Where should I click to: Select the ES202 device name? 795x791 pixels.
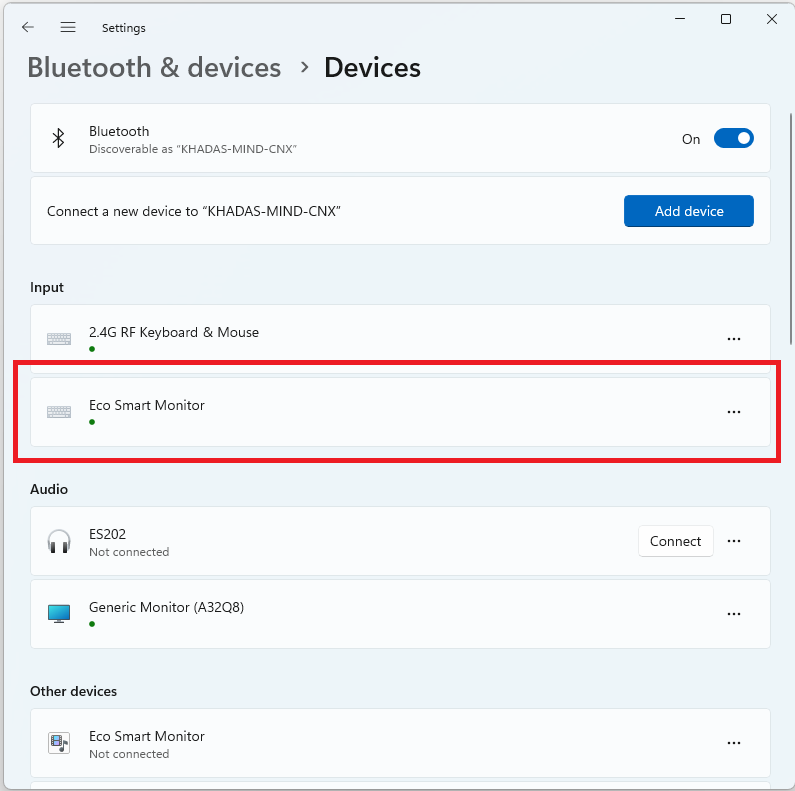coord(107,534)
